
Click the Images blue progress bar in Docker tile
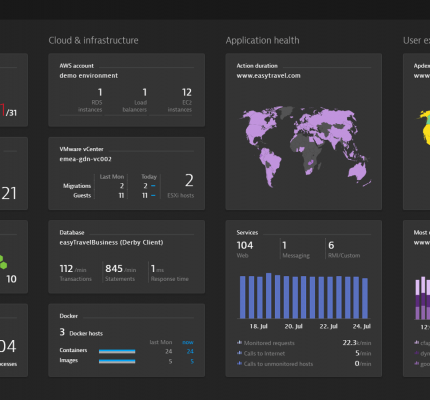pyautogui.click(x=117, y=361)
